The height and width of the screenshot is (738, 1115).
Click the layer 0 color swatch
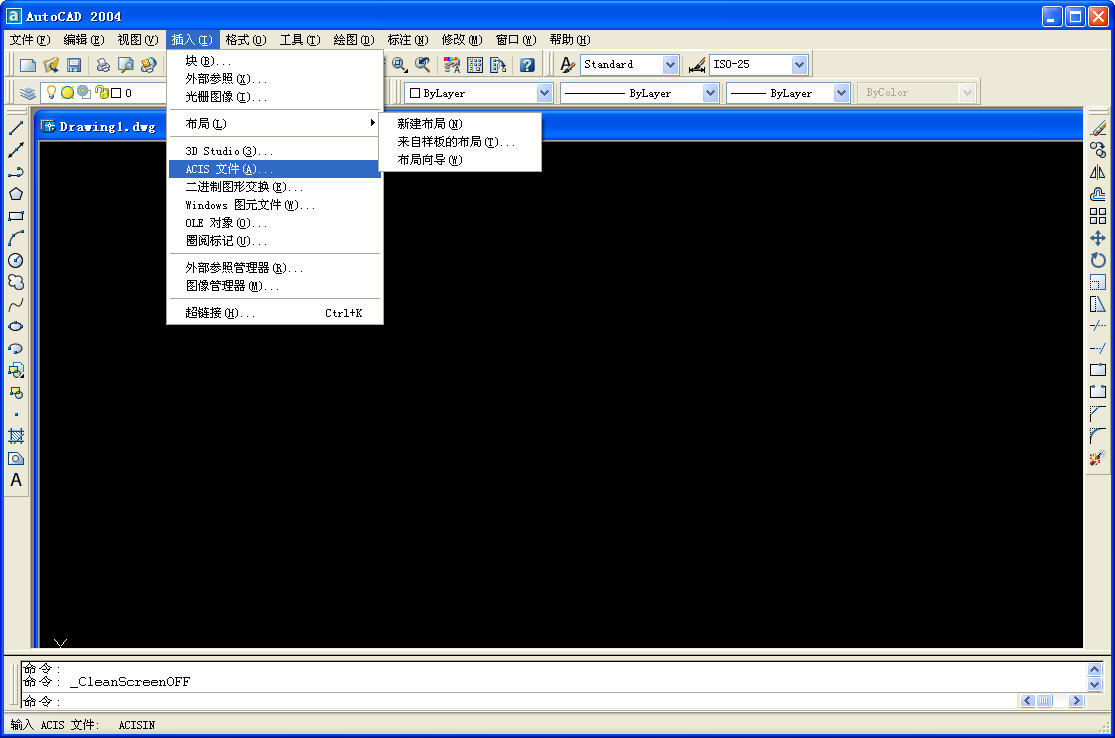coord(116,93)
